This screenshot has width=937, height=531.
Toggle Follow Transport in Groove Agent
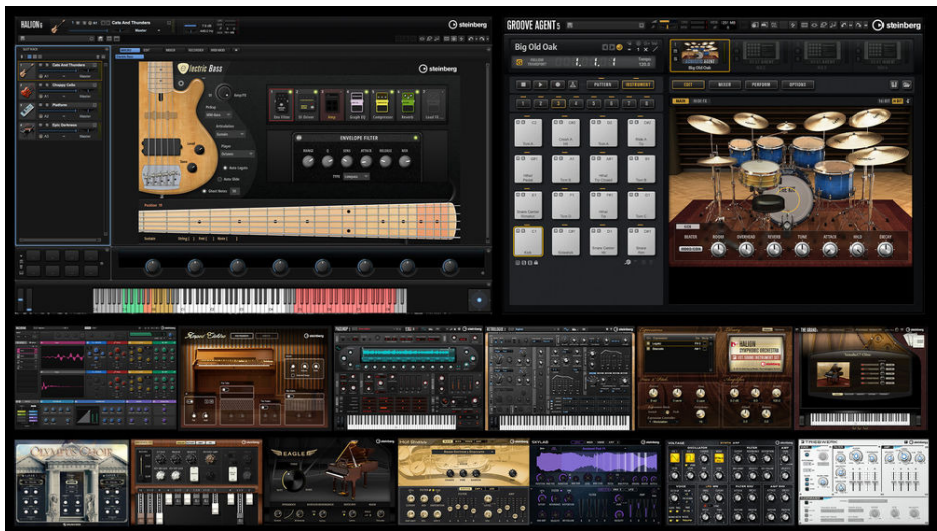pyautogui.click(x=519, y=62)
